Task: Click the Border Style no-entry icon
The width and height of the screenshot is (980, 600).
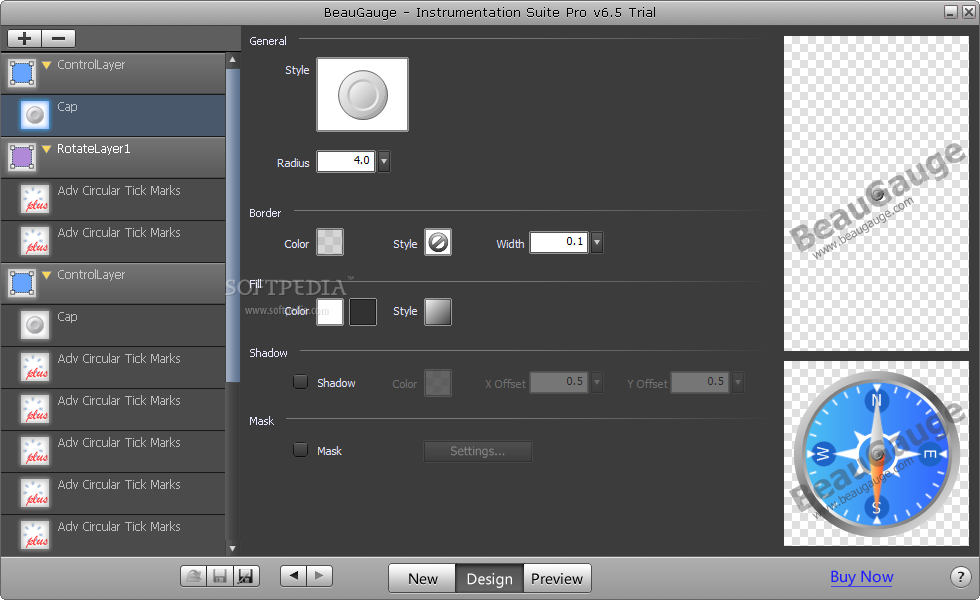Action: (438, 242)
